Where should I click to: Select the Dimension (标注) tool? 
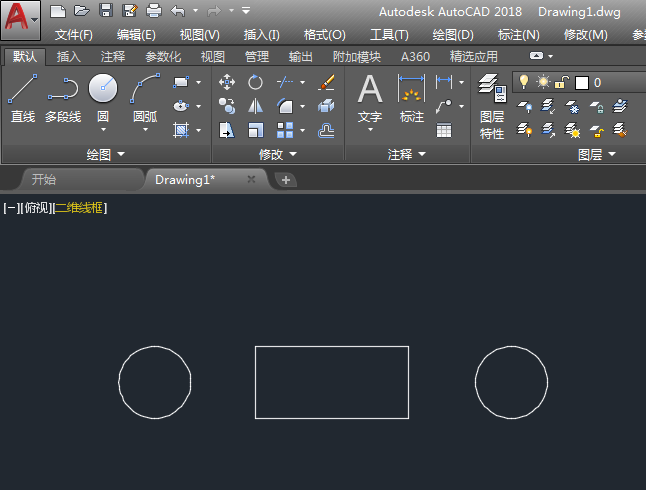(411, 98)
